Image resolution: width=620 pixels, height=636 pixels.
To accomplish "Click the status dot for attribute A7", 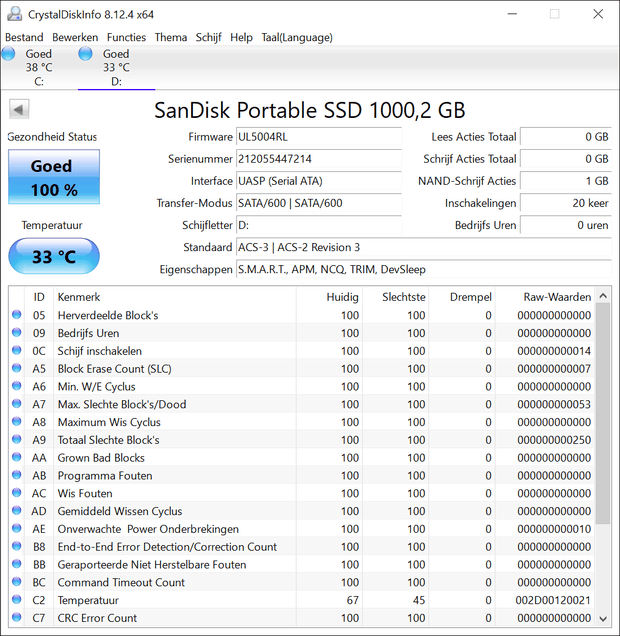I will pos(17,404).
